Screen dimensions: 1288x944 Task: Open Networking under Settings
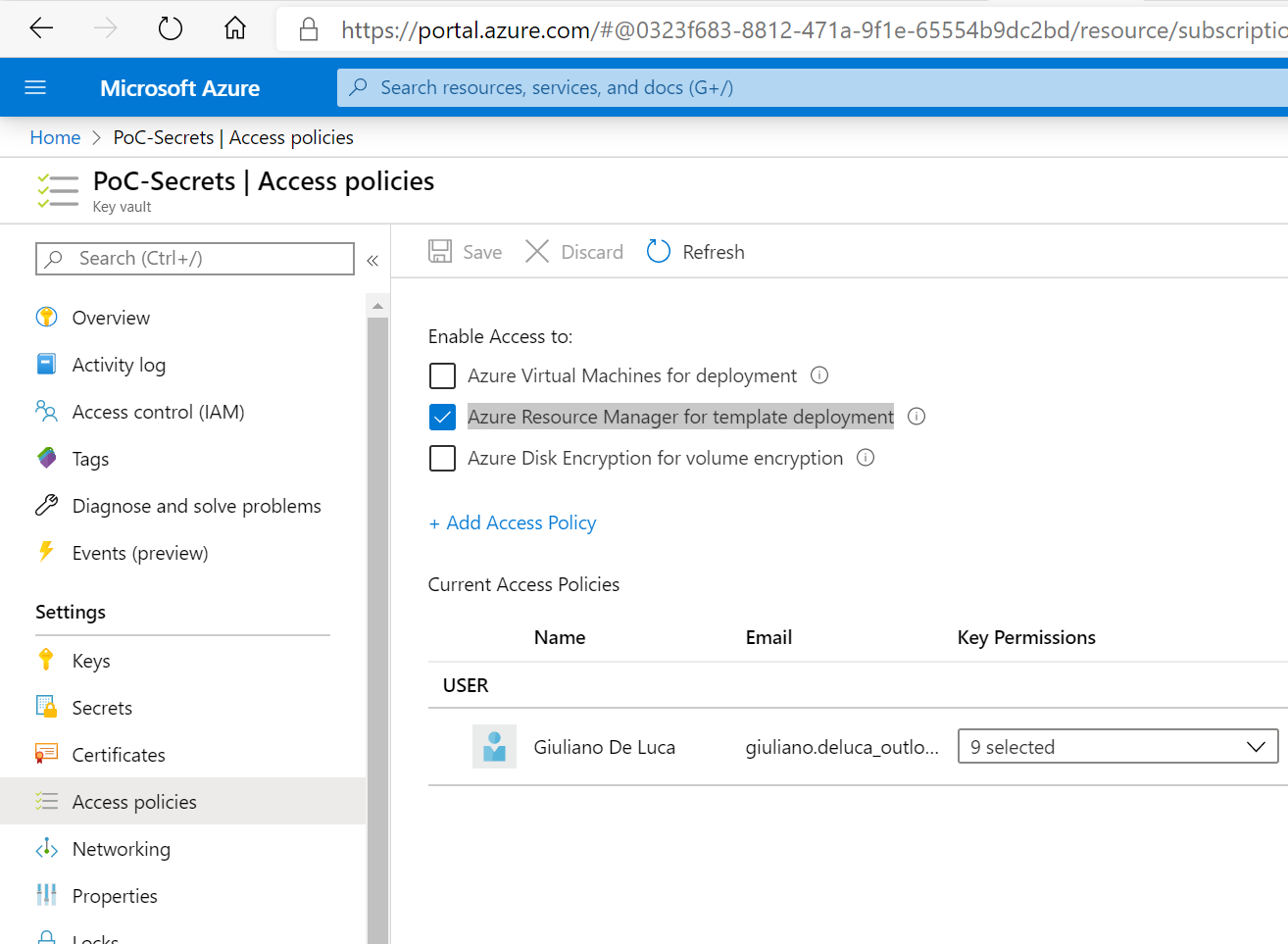coord(122,849)
